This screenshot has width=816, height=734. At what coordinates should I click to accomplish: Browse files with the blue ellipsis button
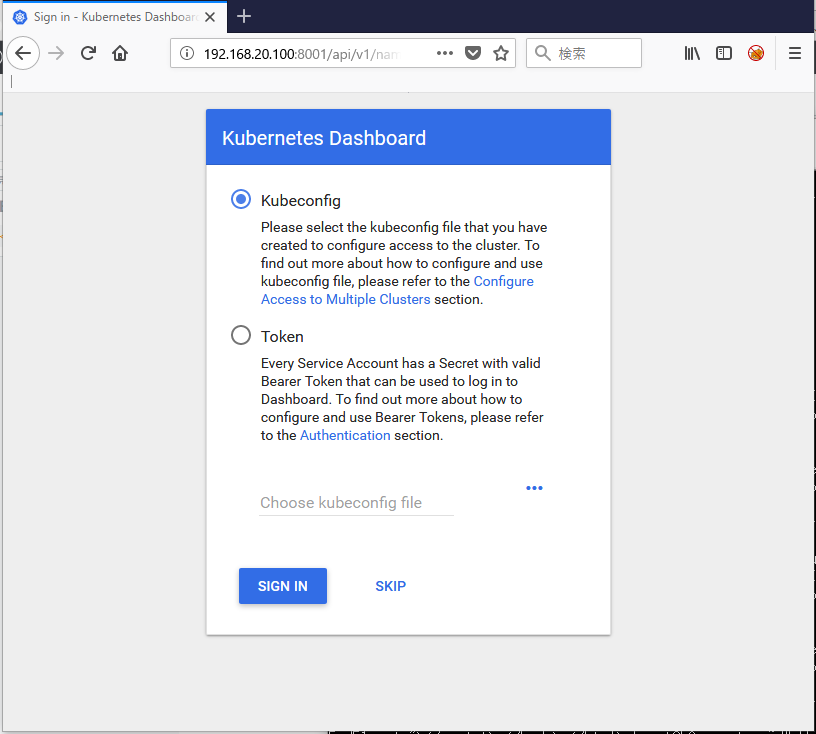534,488
